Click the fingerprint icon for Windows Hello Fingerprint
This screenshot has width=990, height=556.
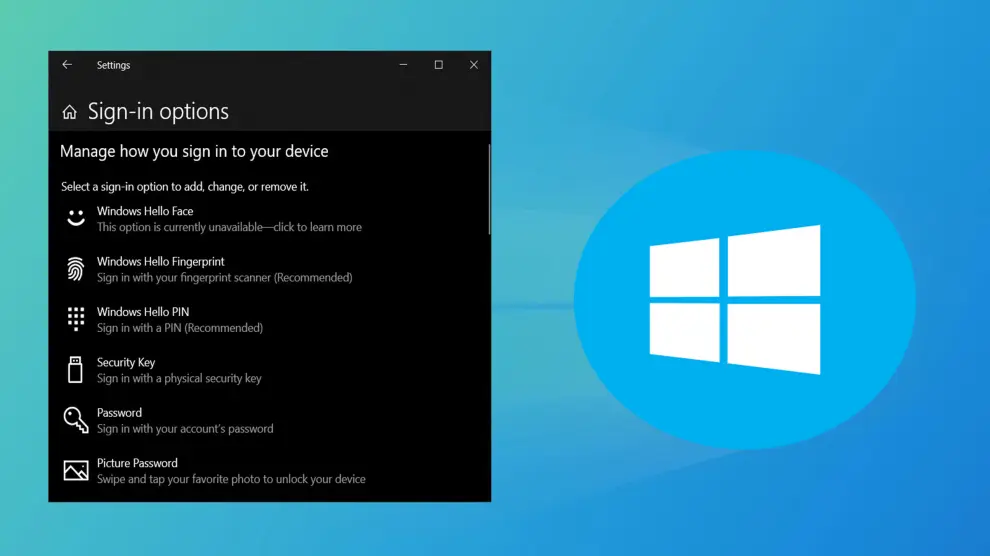[x=76, y=269]
